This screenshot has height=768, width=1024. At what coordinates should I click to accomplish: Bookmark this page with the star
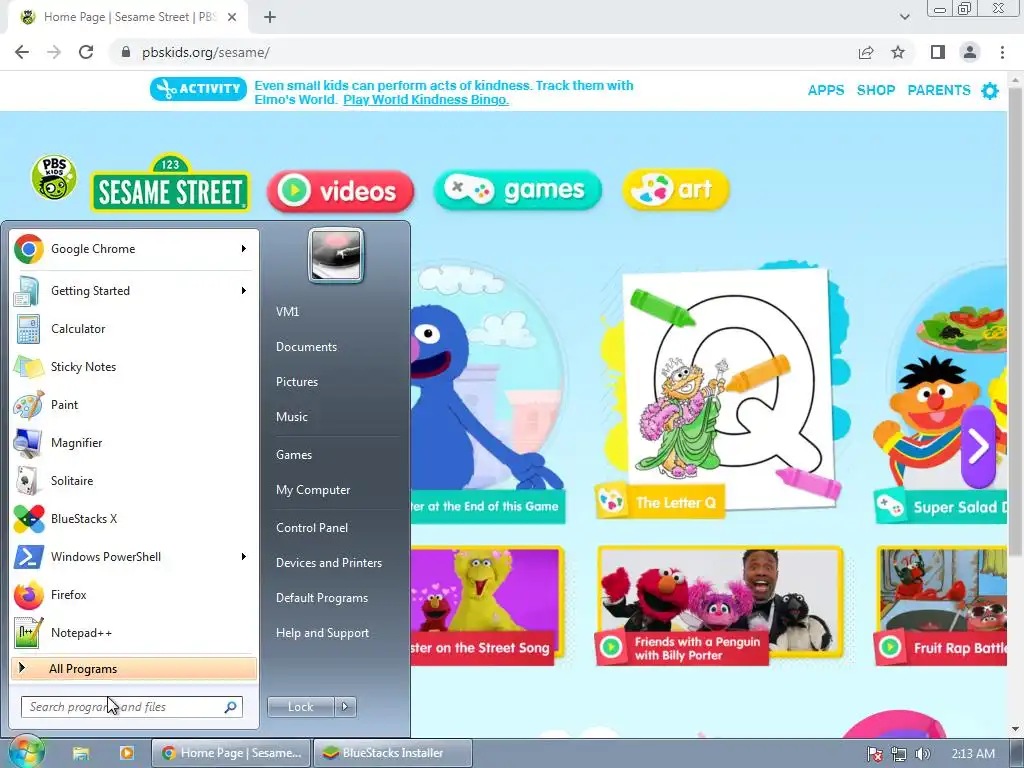coord(898,52)
